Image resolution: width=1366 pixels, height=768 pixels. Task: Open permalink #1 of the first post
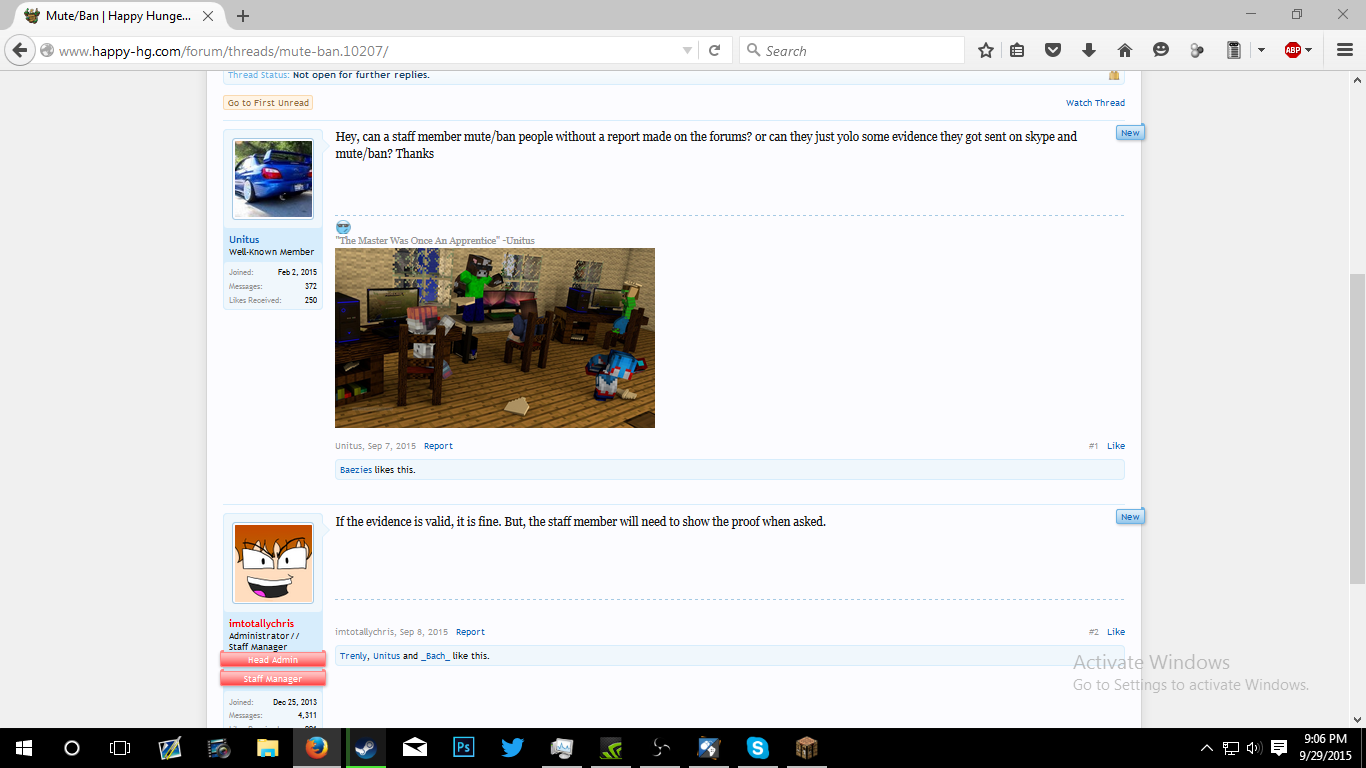[1094, 446]
